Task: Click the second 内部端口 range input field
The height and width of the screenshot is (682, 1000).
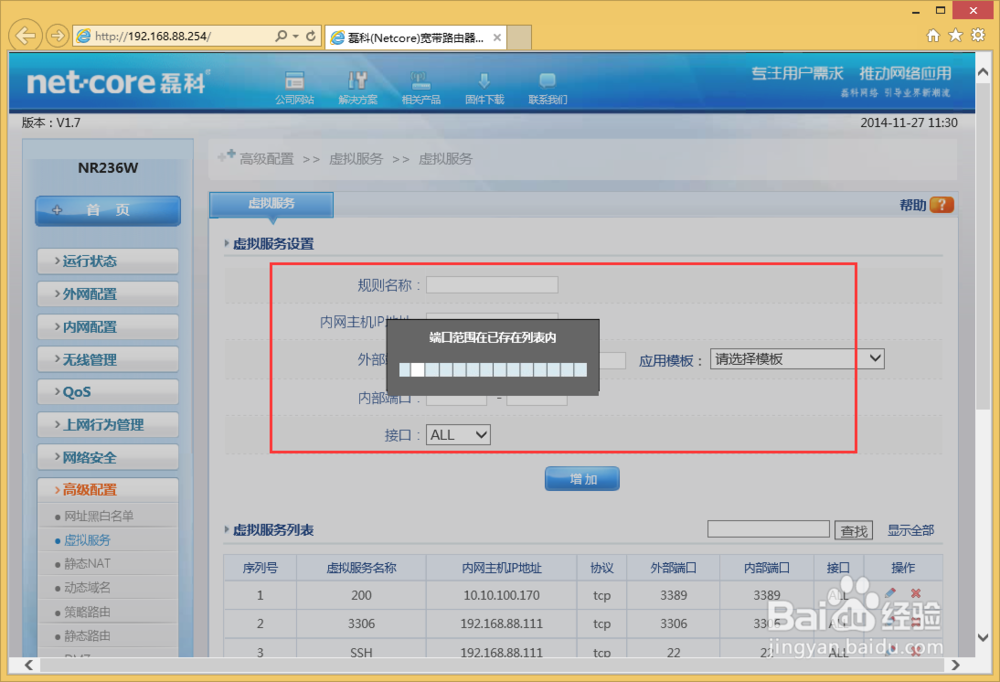Action: (x=536, y=398)
